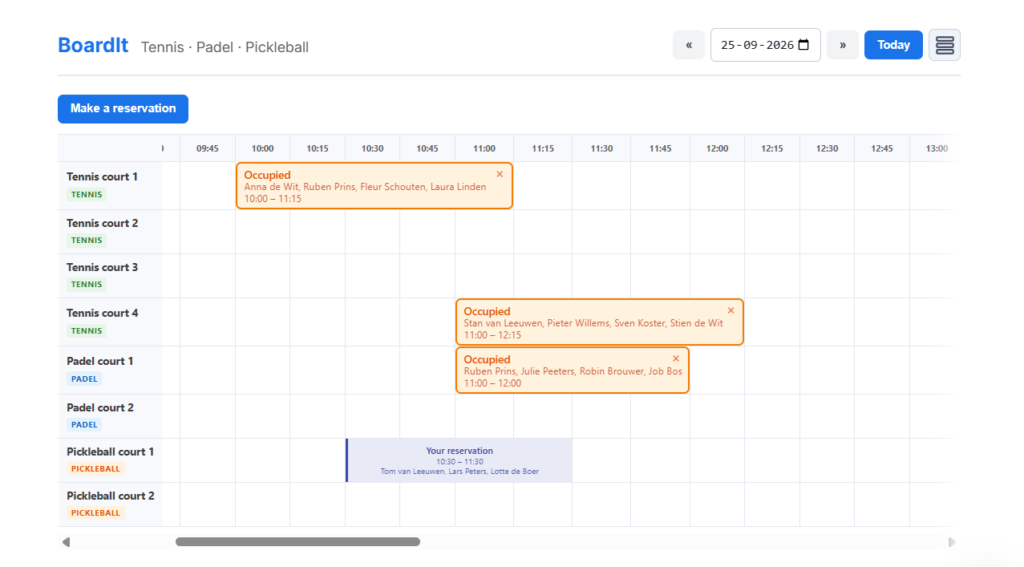Viewport: 1024px width, 567px height.
Task: Open the Padel court 1 occupied booking
Action: click(x=572, y=370)
